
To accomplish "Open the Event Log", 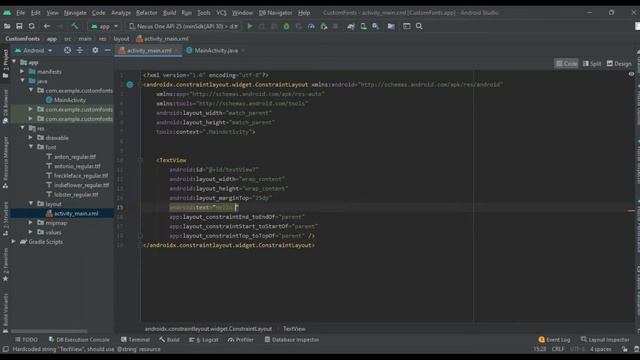I will (x=554, y=340).
